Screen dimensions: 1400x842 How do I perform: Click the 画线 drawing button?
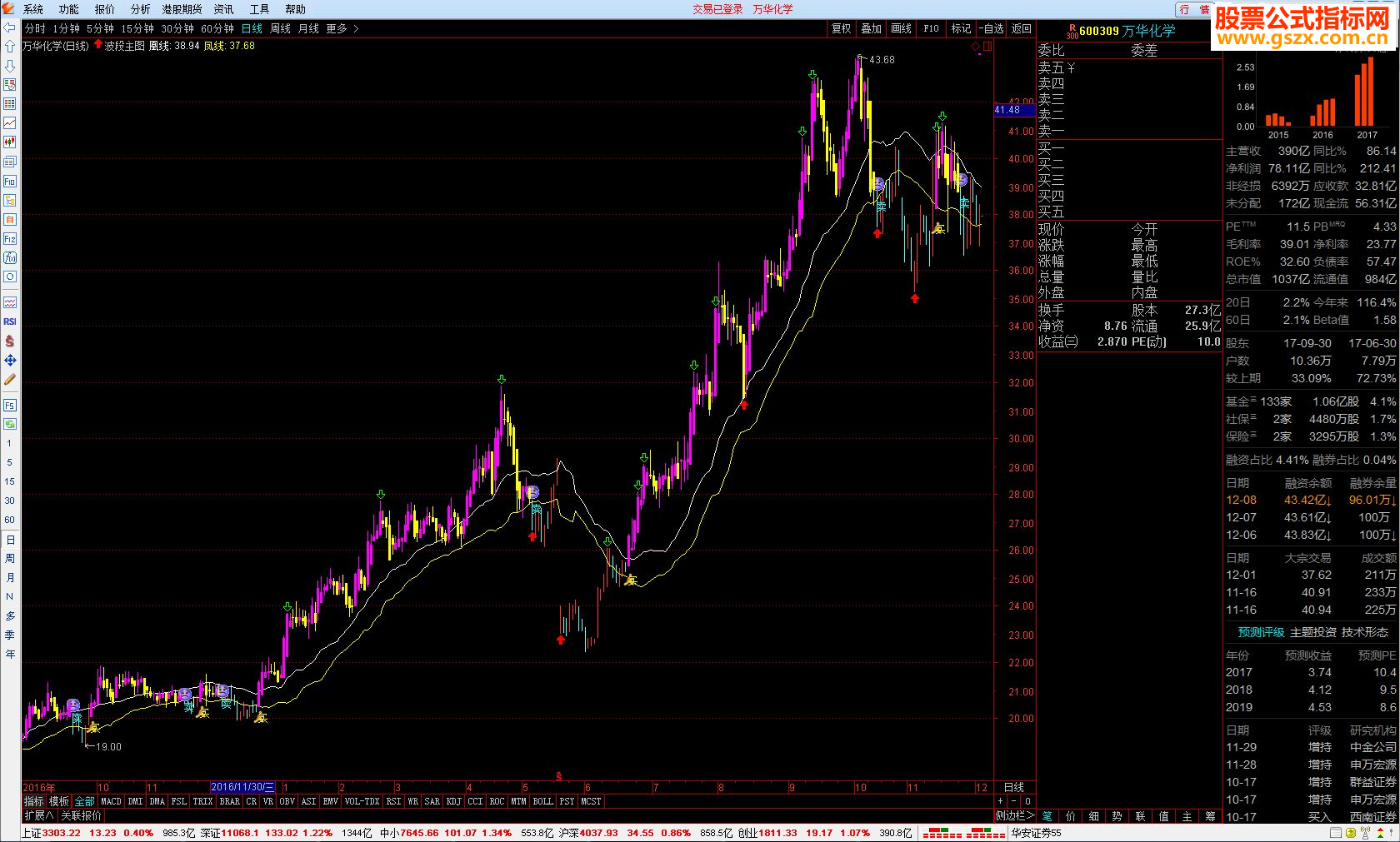tap(902, 28)
